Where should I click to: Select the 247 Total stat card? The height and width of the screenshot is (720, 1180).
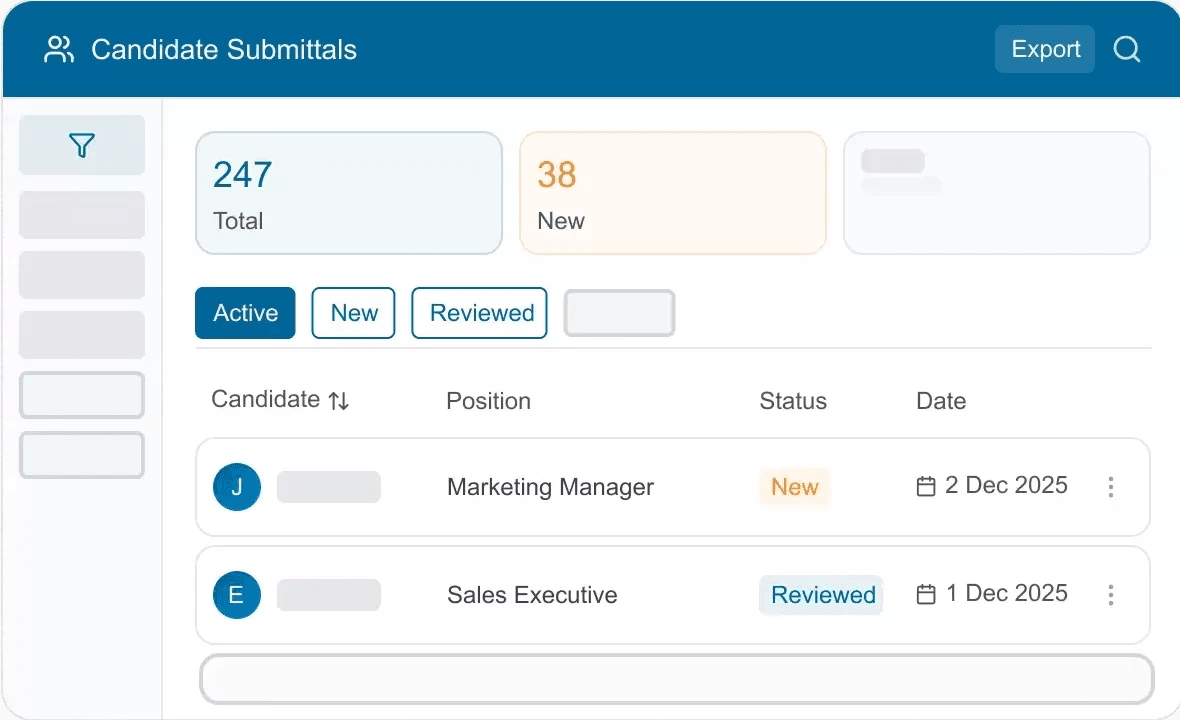pyautogui.click(x=348, y=192)
